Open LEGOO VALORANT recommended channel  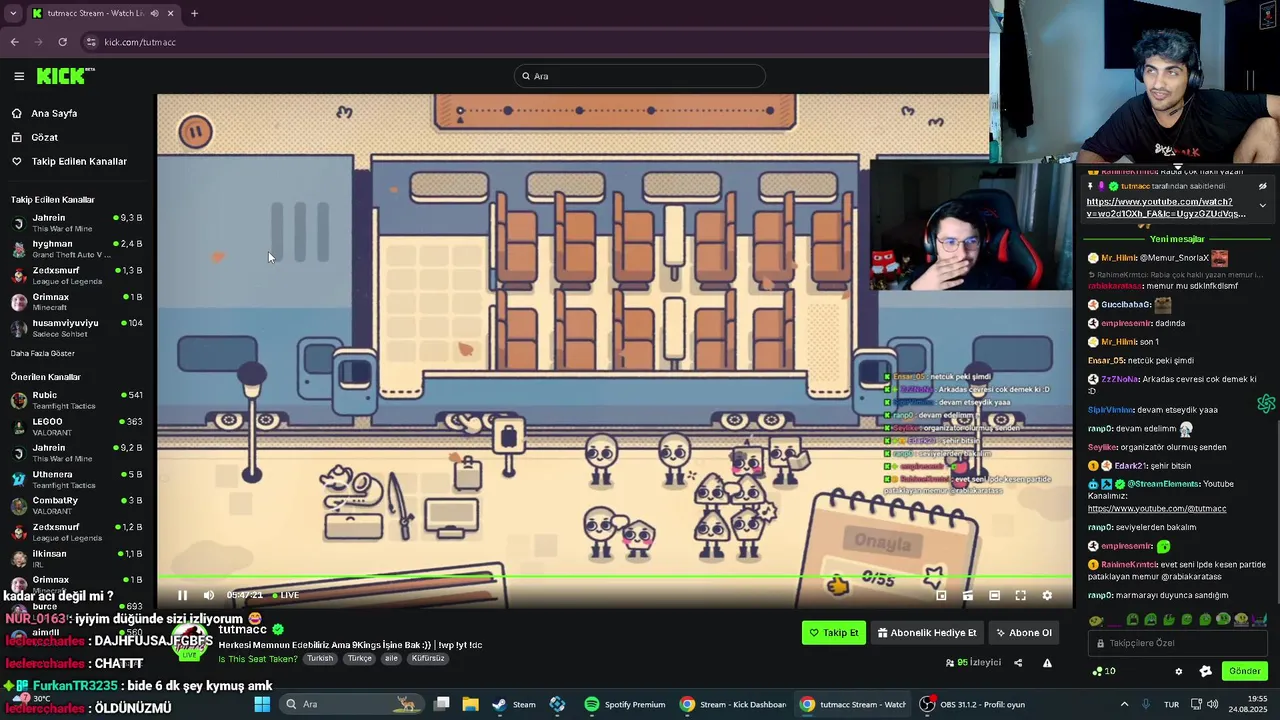point(77,426)
